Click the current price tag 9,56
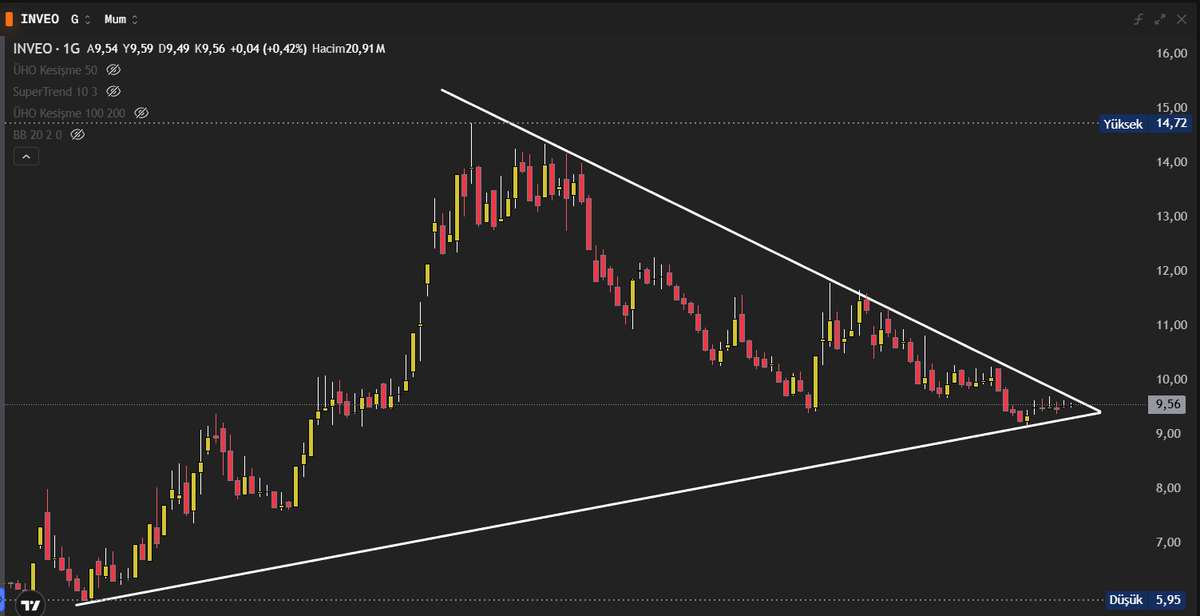Viewport: 1200px width, 616px height. pos(1168,404)
